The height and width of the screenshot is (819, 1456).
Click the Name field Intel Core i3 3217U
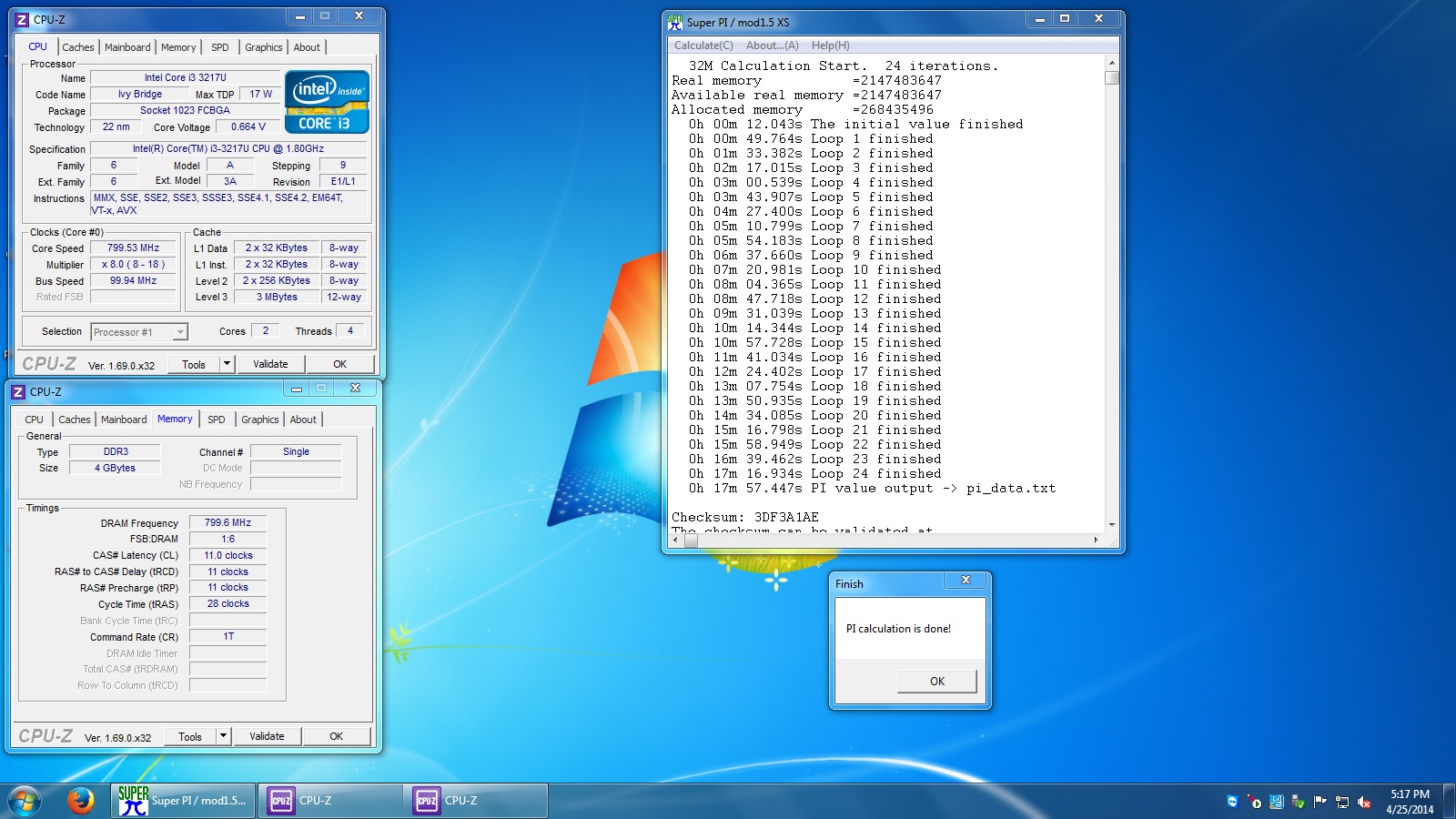[x=186, y=77]
